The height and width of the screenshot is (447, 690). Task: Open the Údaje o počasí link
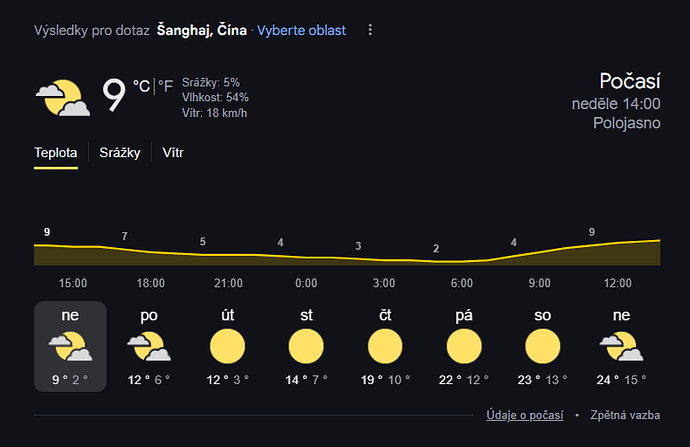click(525, 415)
